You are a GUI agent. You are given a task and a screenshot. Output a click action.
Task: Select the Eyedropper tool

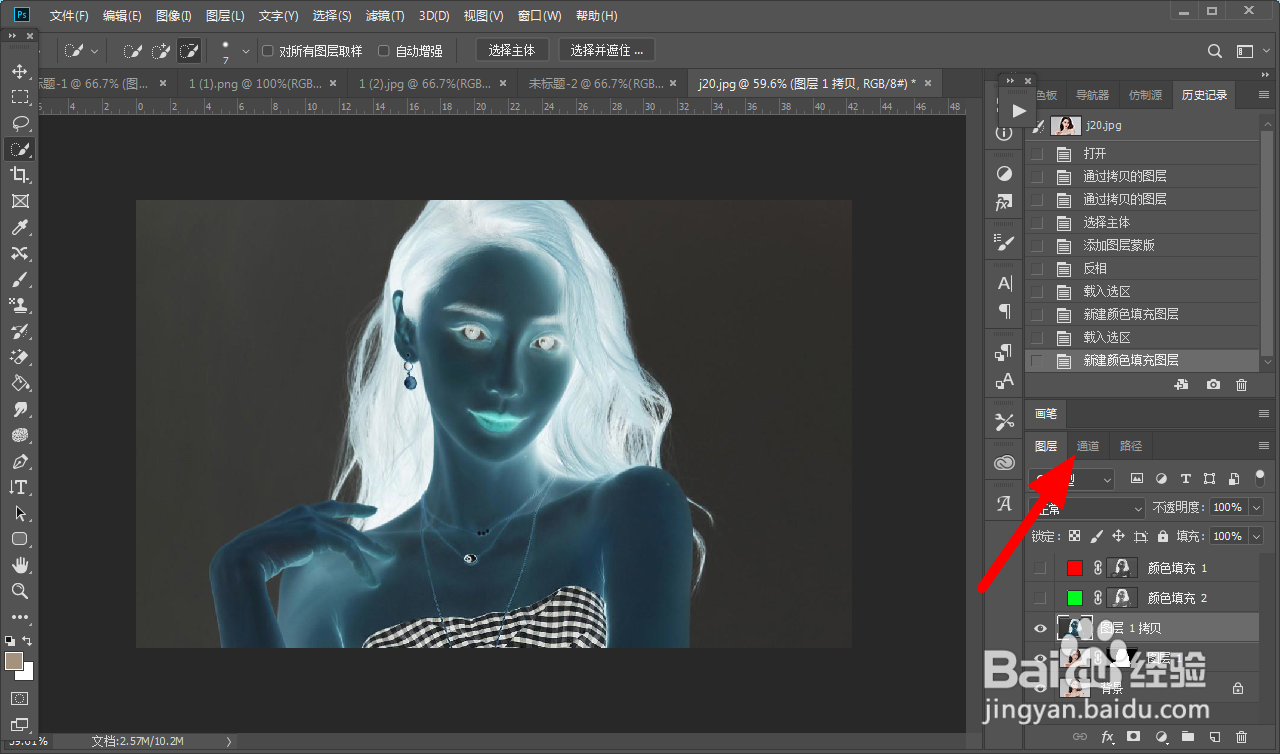19,228
